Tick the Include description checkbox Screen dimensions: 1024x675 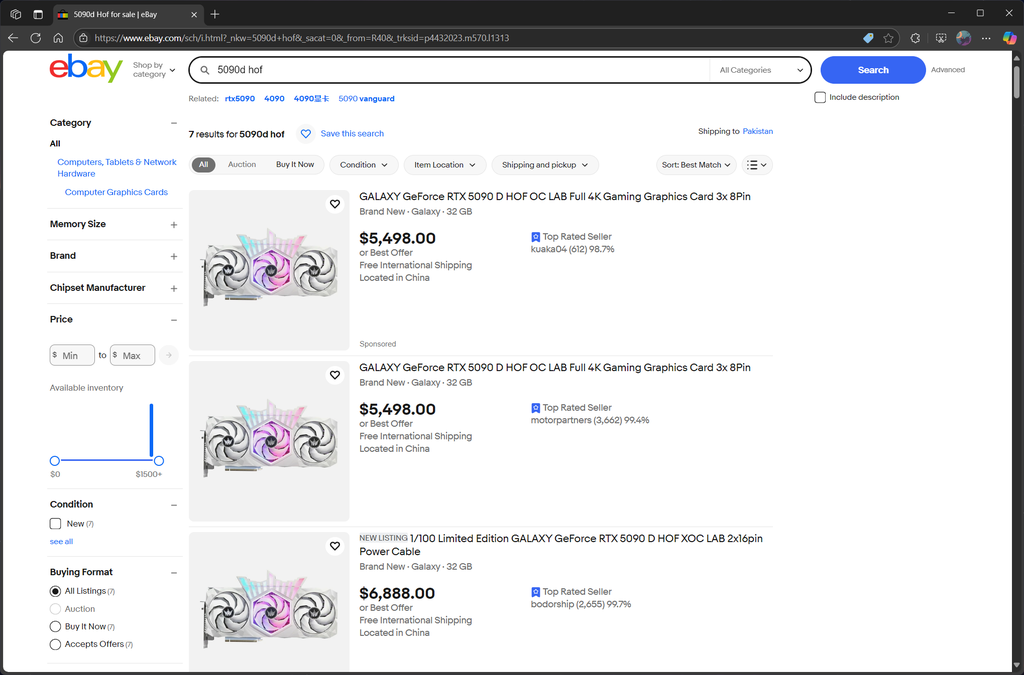pos(820,97)
